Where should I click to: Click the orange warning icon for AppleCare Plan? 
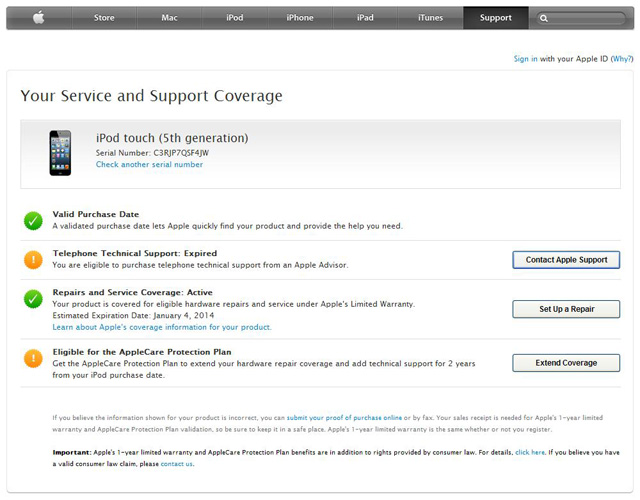click(33, 358)
